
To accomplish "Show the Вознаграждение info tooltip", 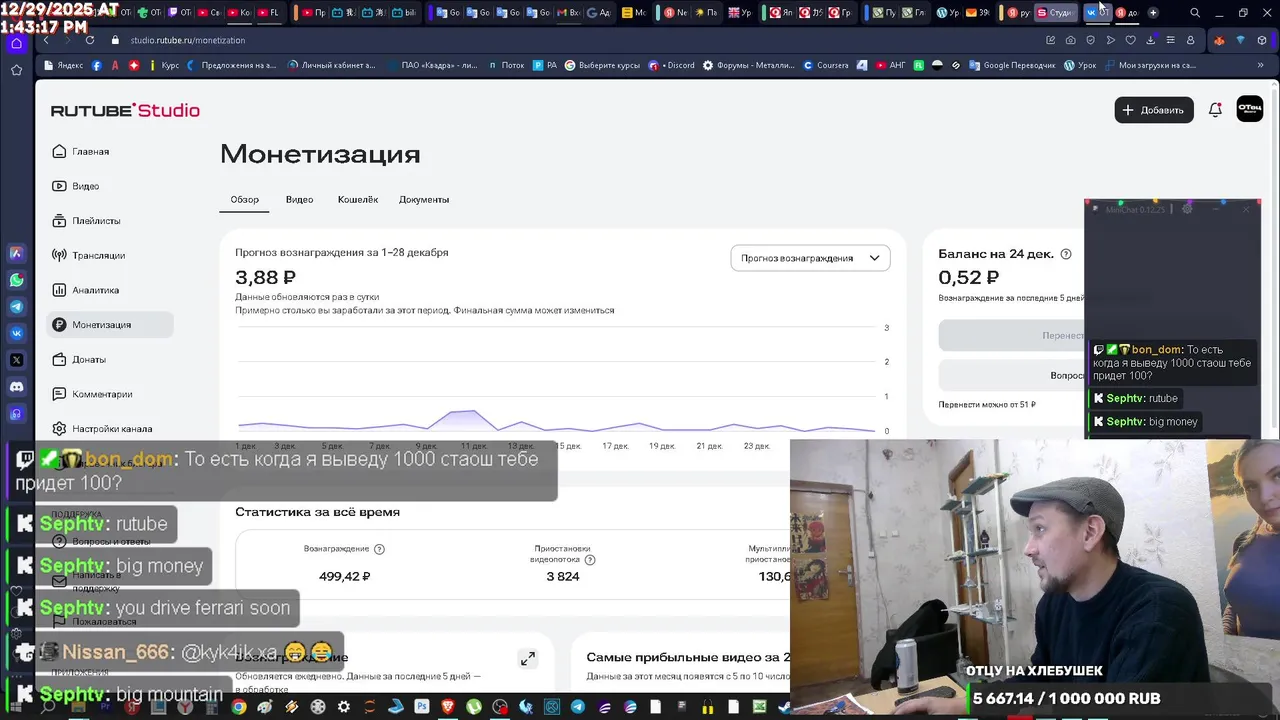I will [379, 549].
